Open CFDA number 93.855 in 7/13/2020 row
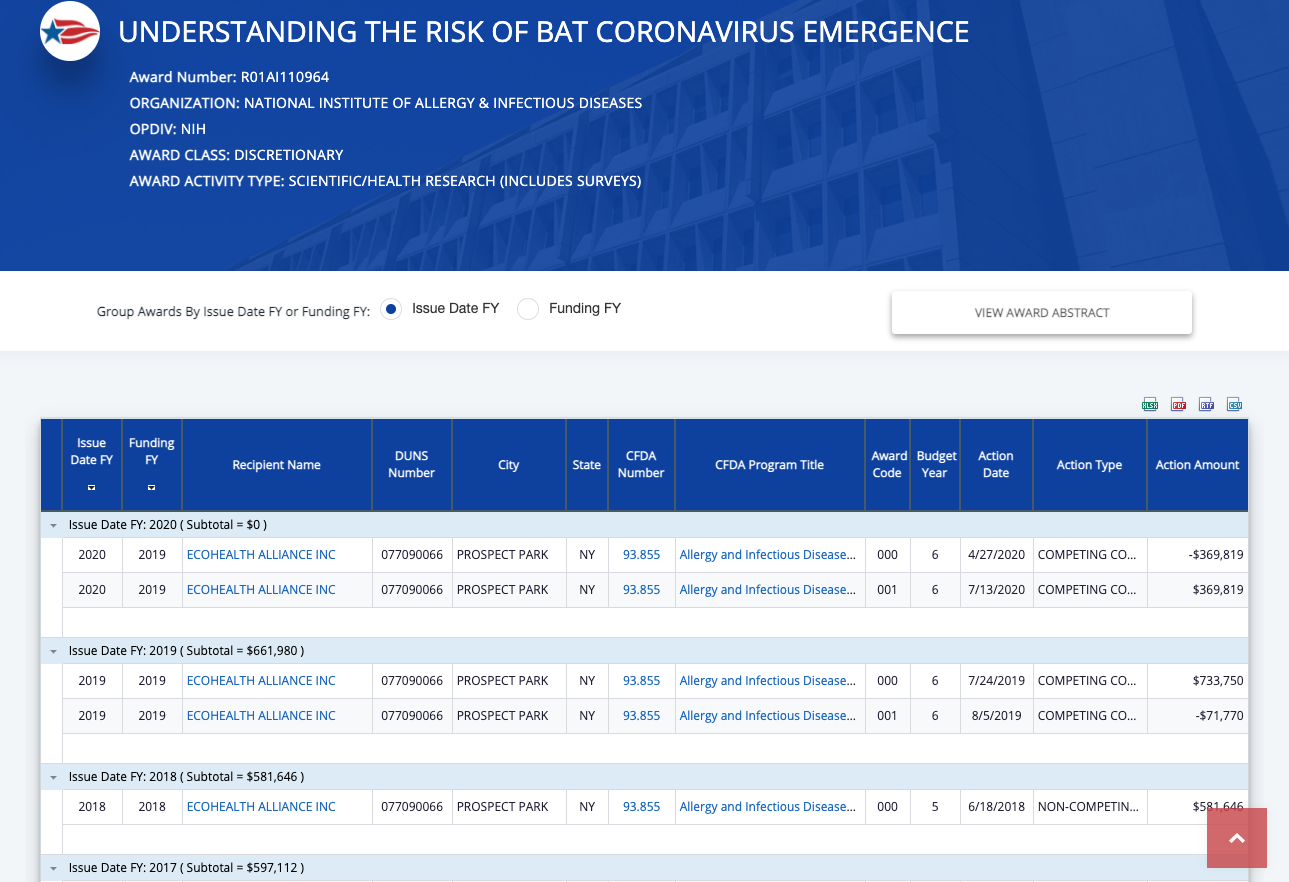Screen dimensions: 1289x882 641,590
